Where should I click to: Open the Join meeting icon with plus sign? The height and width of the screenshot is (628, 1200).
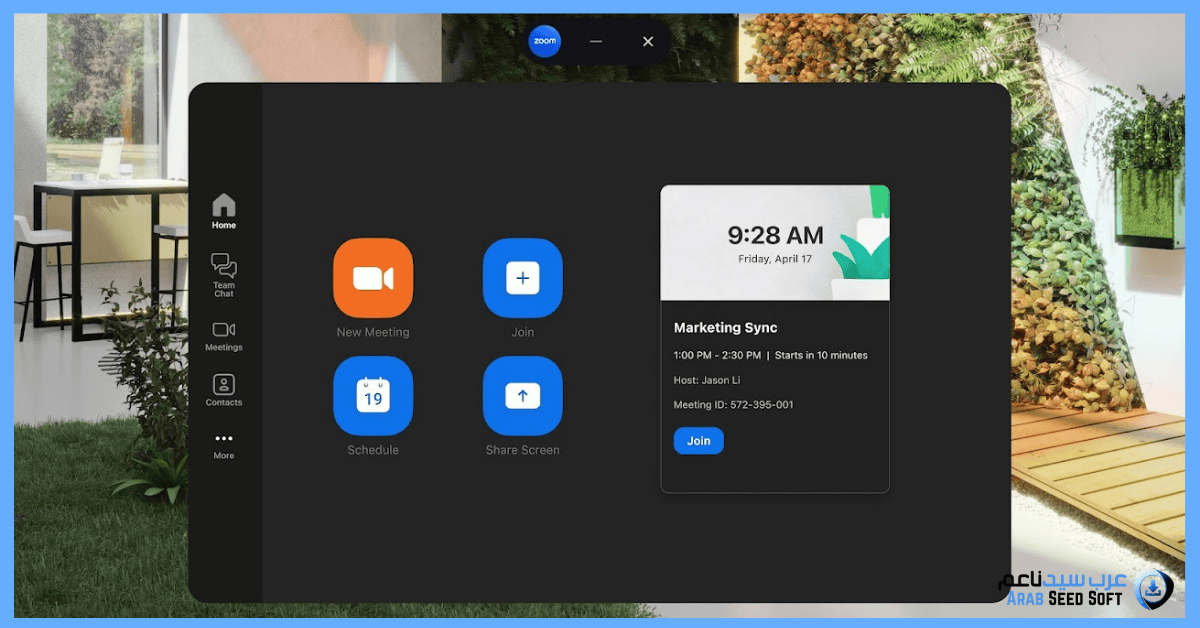[522, 278]
